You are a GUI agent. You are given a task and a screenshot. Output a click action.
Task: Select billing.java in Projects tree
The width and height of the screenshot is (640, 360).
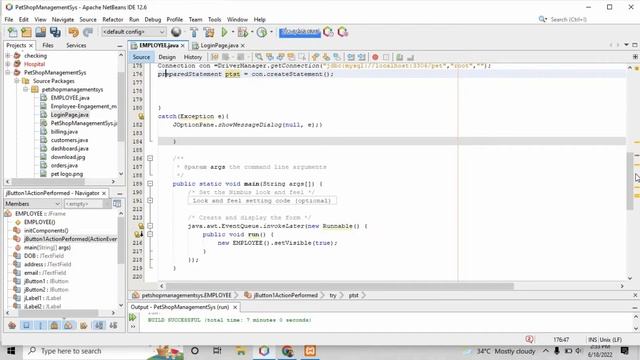[x=64, y=131]
